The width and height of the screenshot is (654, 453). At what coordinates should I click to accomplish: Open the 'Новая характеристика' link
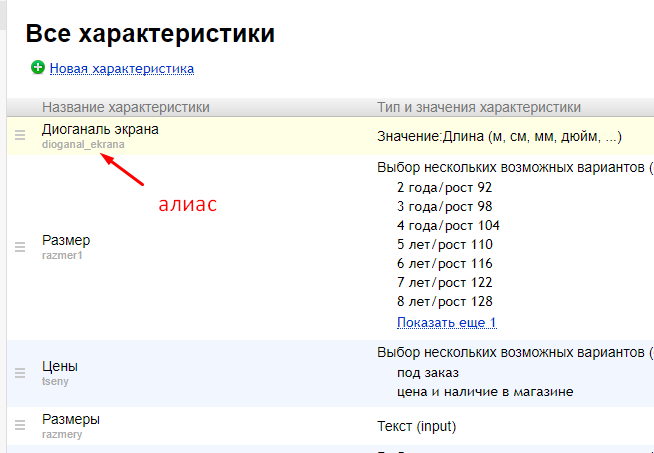coord(121,69)
